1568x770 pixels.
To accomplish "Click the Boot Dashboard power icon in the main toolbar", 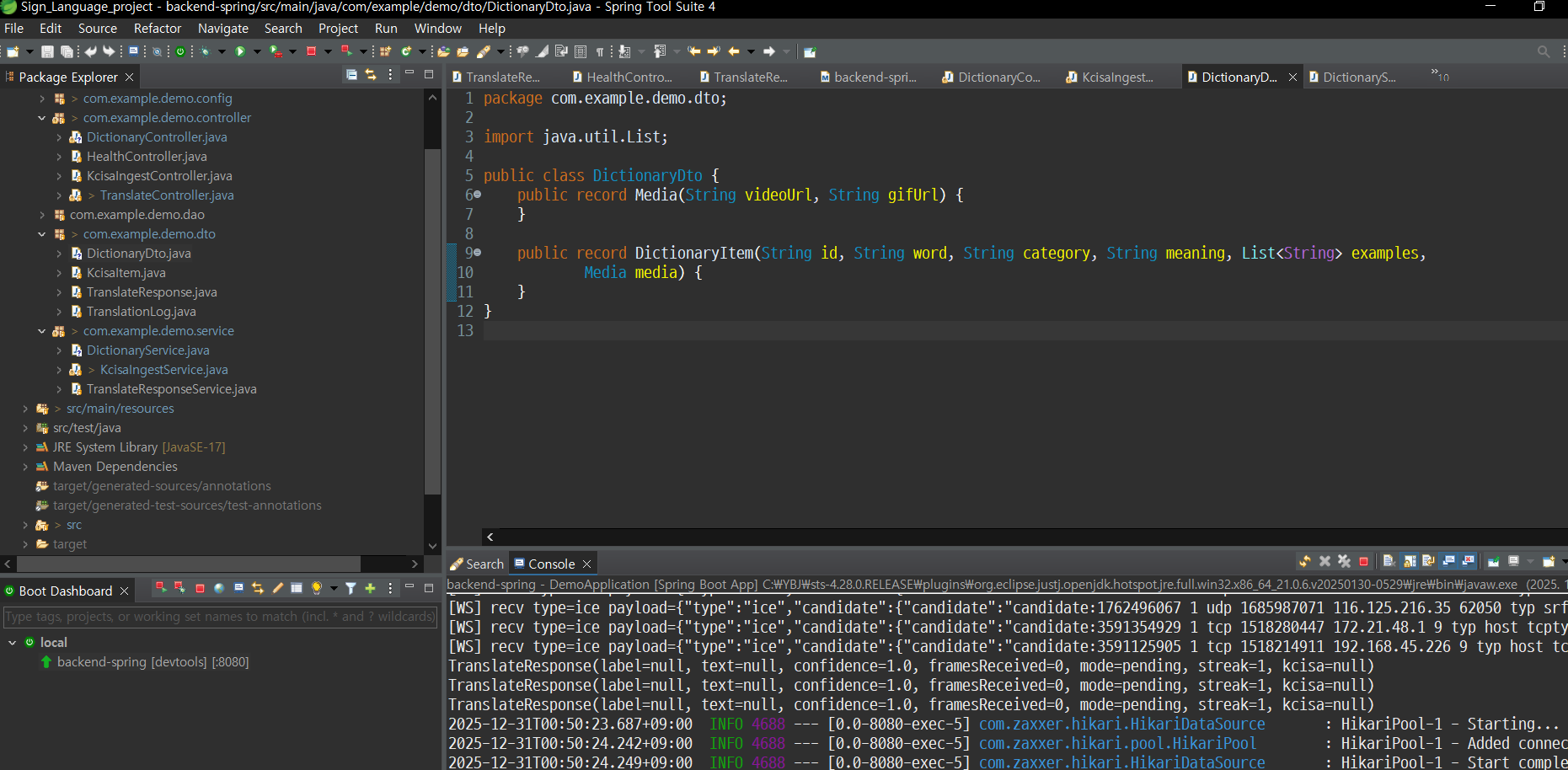I will pos(180,51).
